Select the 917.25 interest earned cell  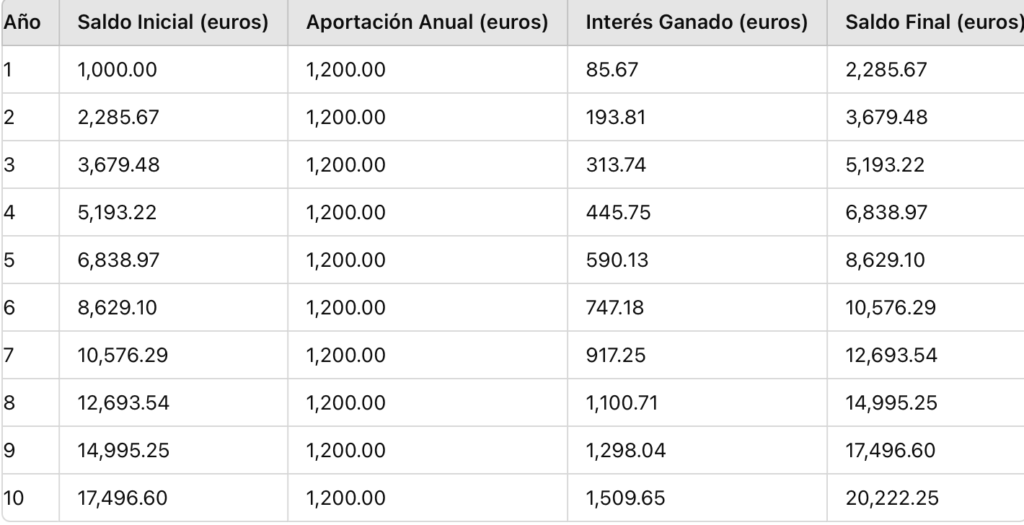coord(617,355)
